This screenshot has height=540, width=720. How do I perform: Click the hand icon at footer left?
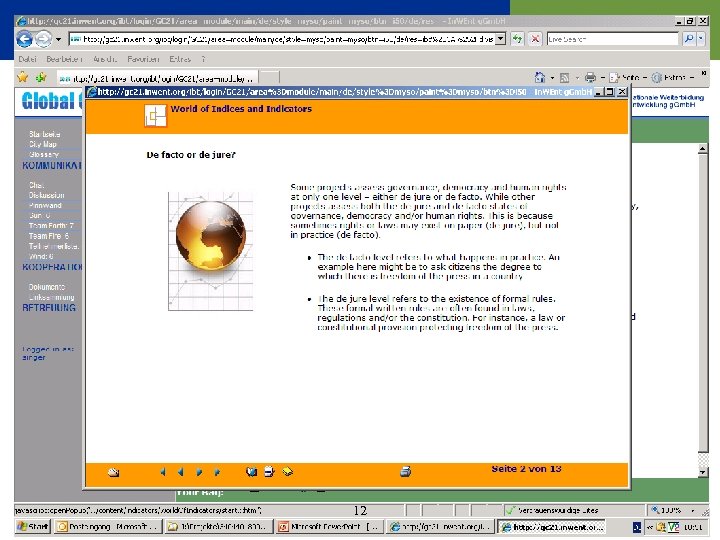click(x=113, y=472)
